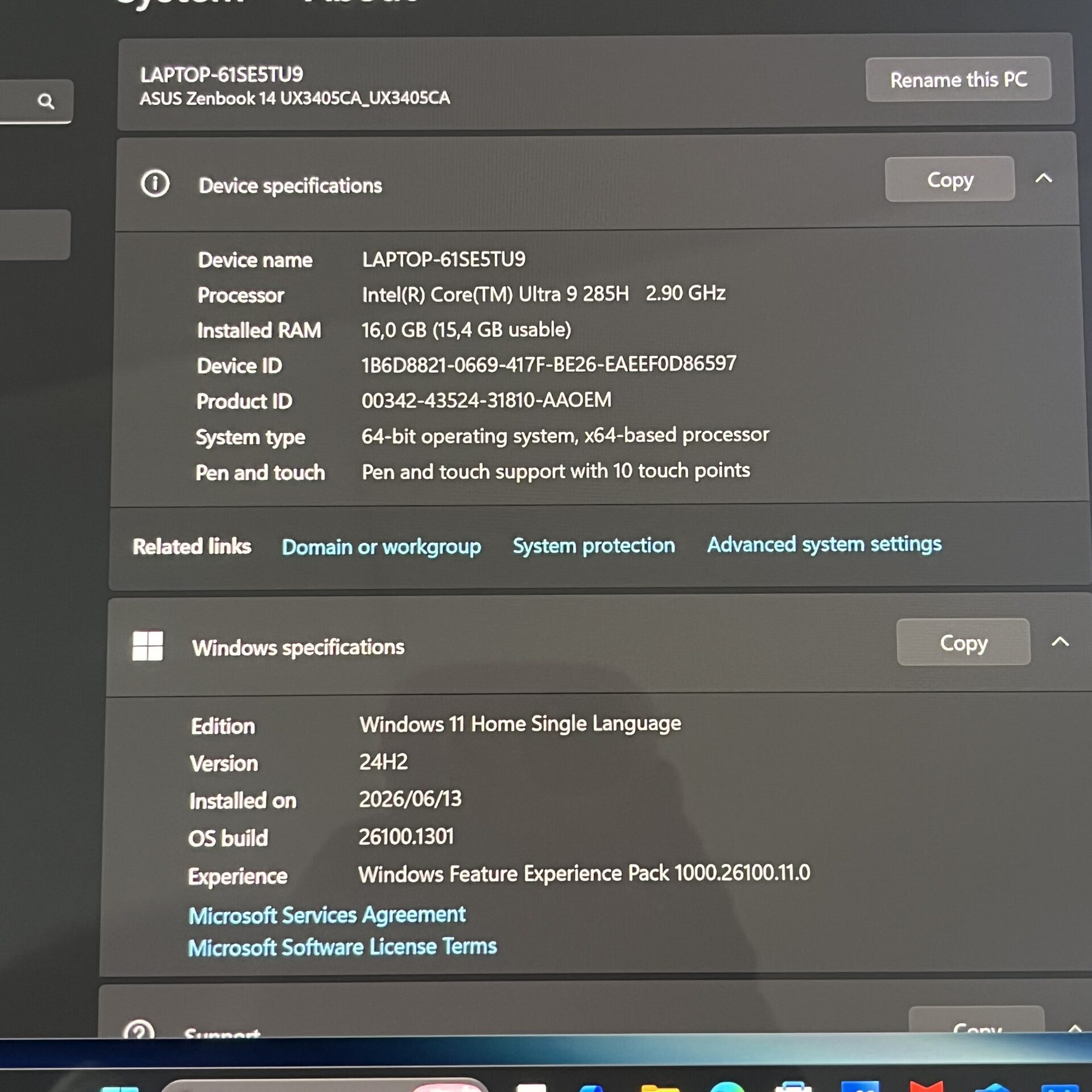Click the Device specifications info icon
Screen dimensions: 1092x1092
tap(155, 183)
